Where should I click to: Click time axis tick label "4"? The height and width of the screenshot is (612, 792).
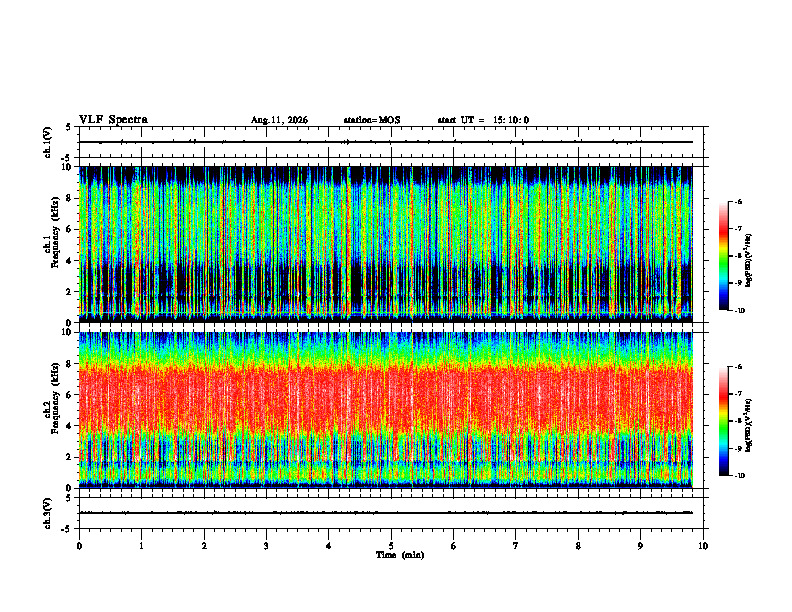(329, 546)
